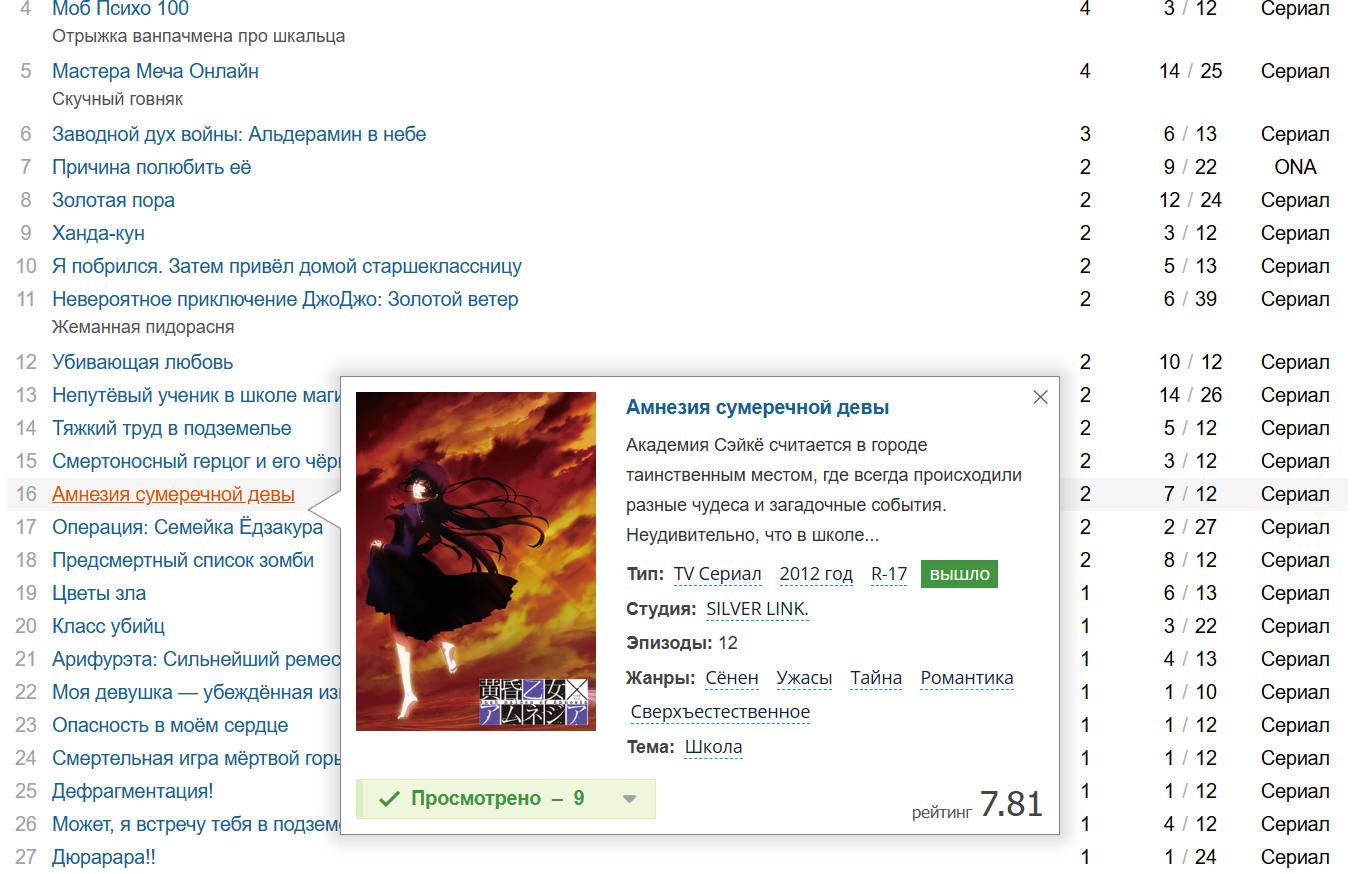Open Ханда-кун entry
Viewport: 1370px width, 874px height.
[x=98, y=233]
